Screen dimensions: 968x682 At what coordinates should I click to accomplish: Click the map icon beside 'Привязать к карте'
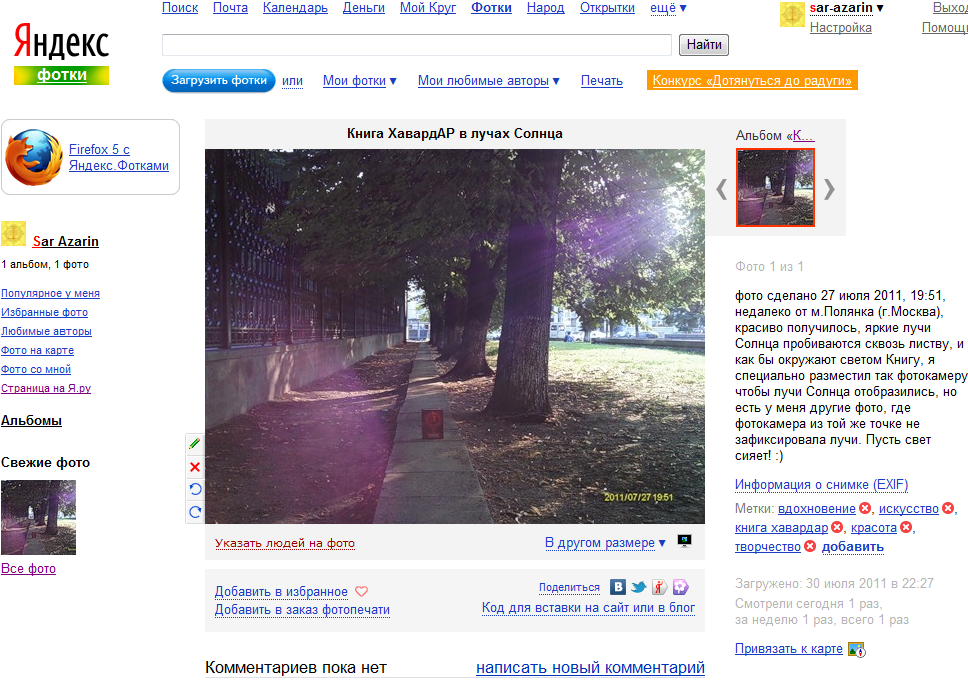click(x=855, y=649)
